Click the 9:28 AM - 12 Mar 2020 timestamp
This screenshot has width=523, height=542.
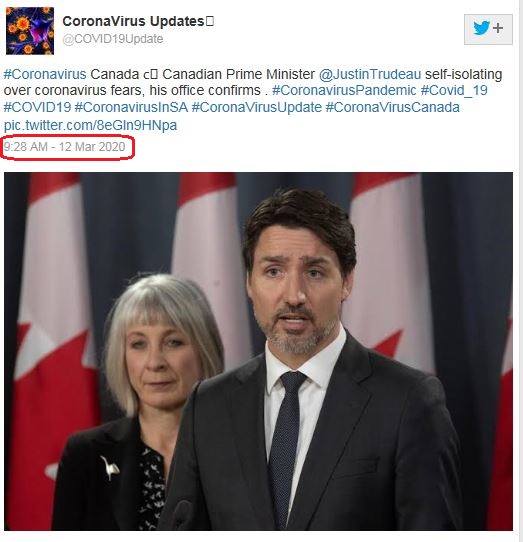64,147
